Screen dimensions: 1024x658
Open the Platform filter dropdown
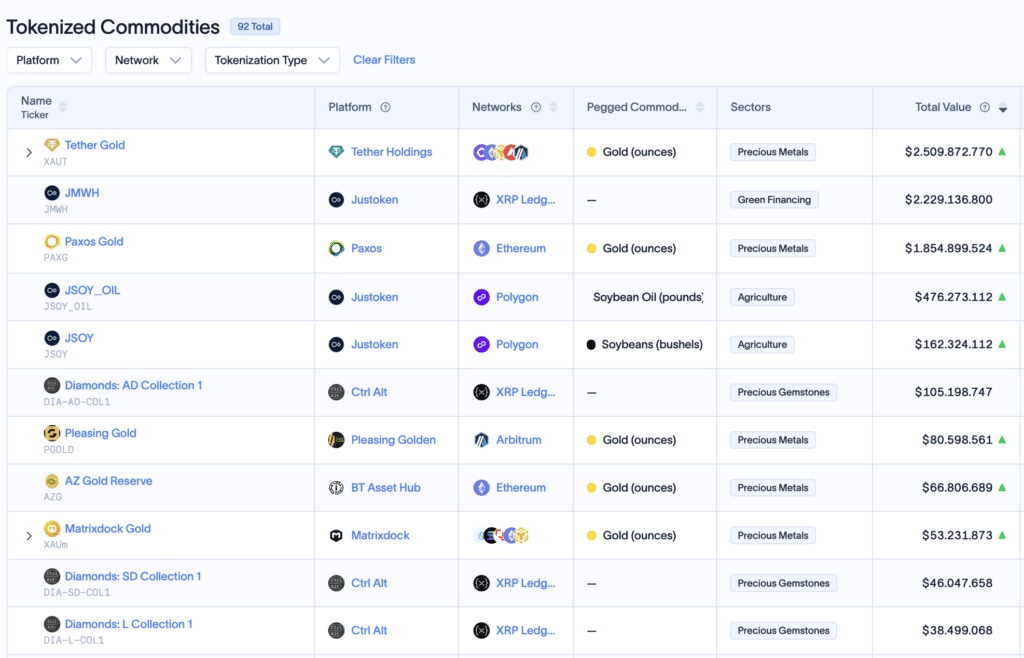[49, 60]
